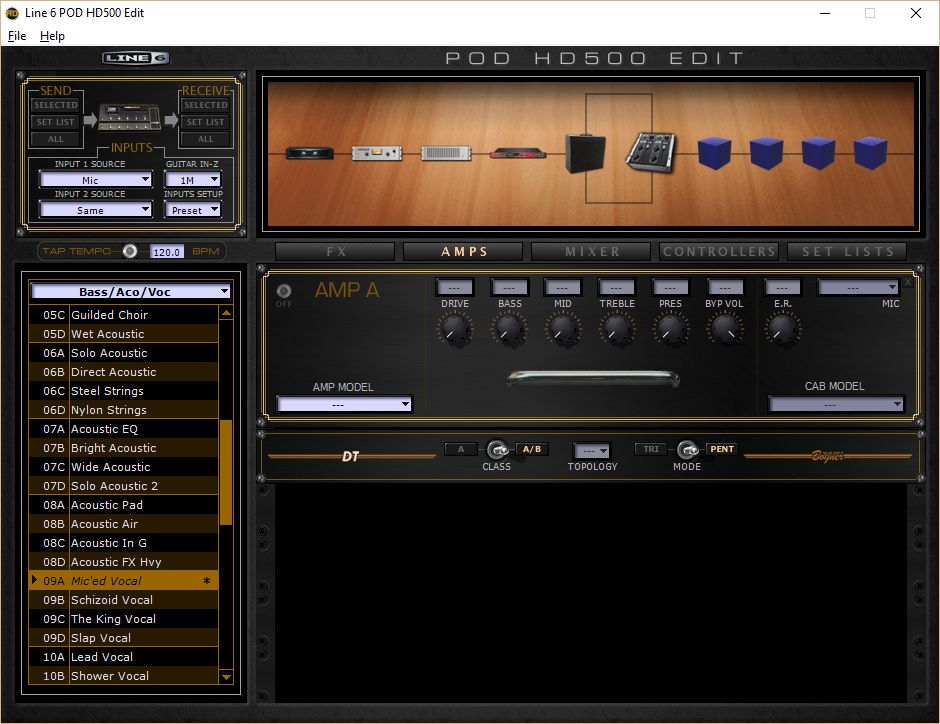Open the Input 1 Source dropdown
The image size is (940, 724).
96,180
